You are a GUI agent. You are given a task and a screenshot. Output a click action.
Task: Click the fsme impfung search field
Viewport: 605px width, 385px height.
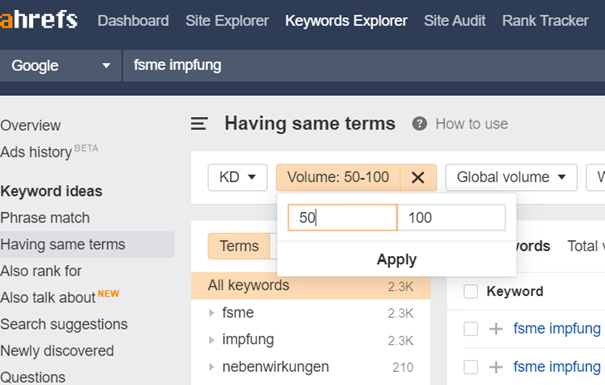tap(363, 66)
